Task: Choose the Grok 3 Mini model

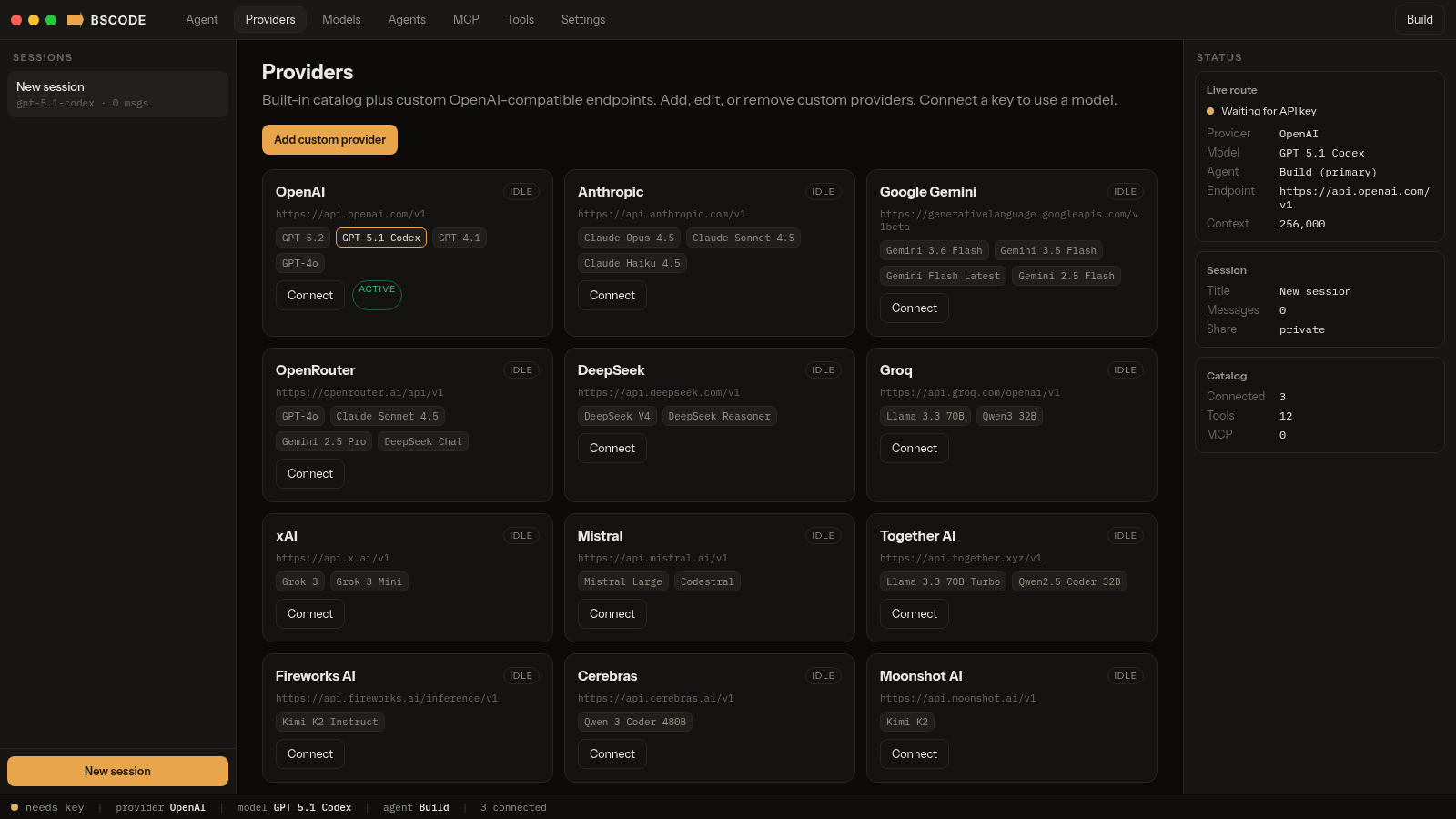Action: pos(369,581)
